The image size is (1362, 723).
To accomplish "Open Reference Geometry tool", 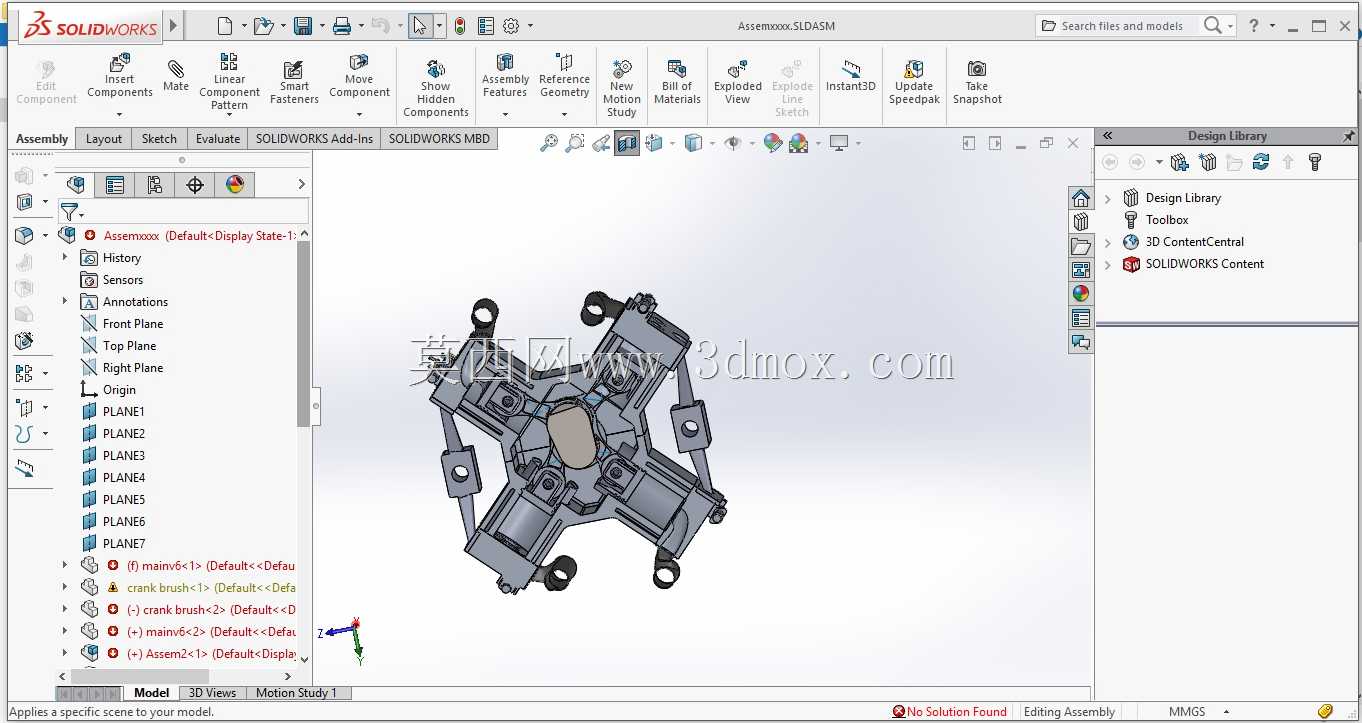I will [x=564, y=76].
